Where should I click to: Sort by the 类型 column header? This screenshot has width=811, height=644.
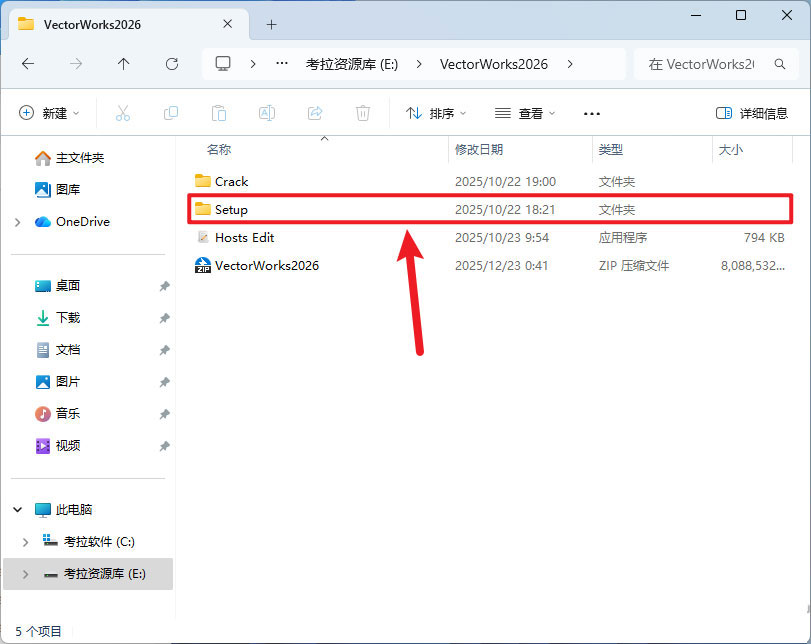[x=610, y=150]
